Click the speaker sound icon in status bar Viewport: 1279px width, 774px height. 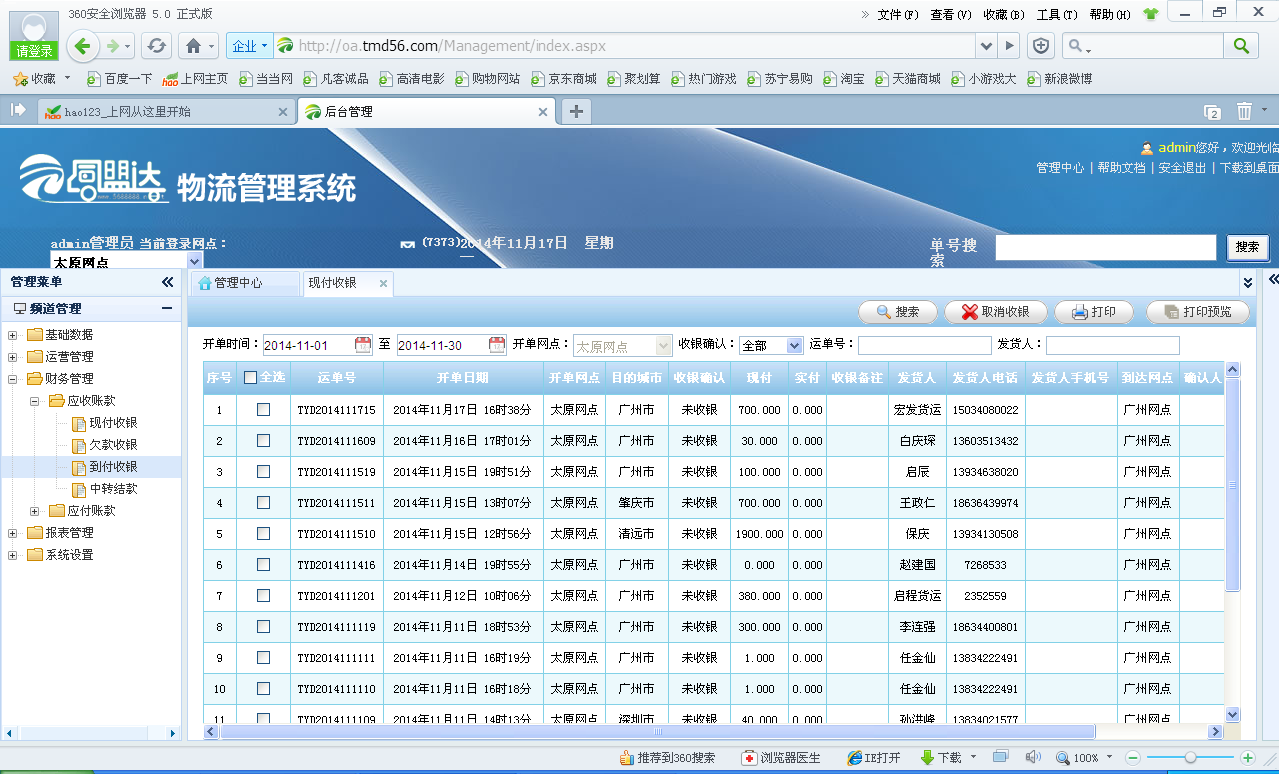(x=1032, y=757)
